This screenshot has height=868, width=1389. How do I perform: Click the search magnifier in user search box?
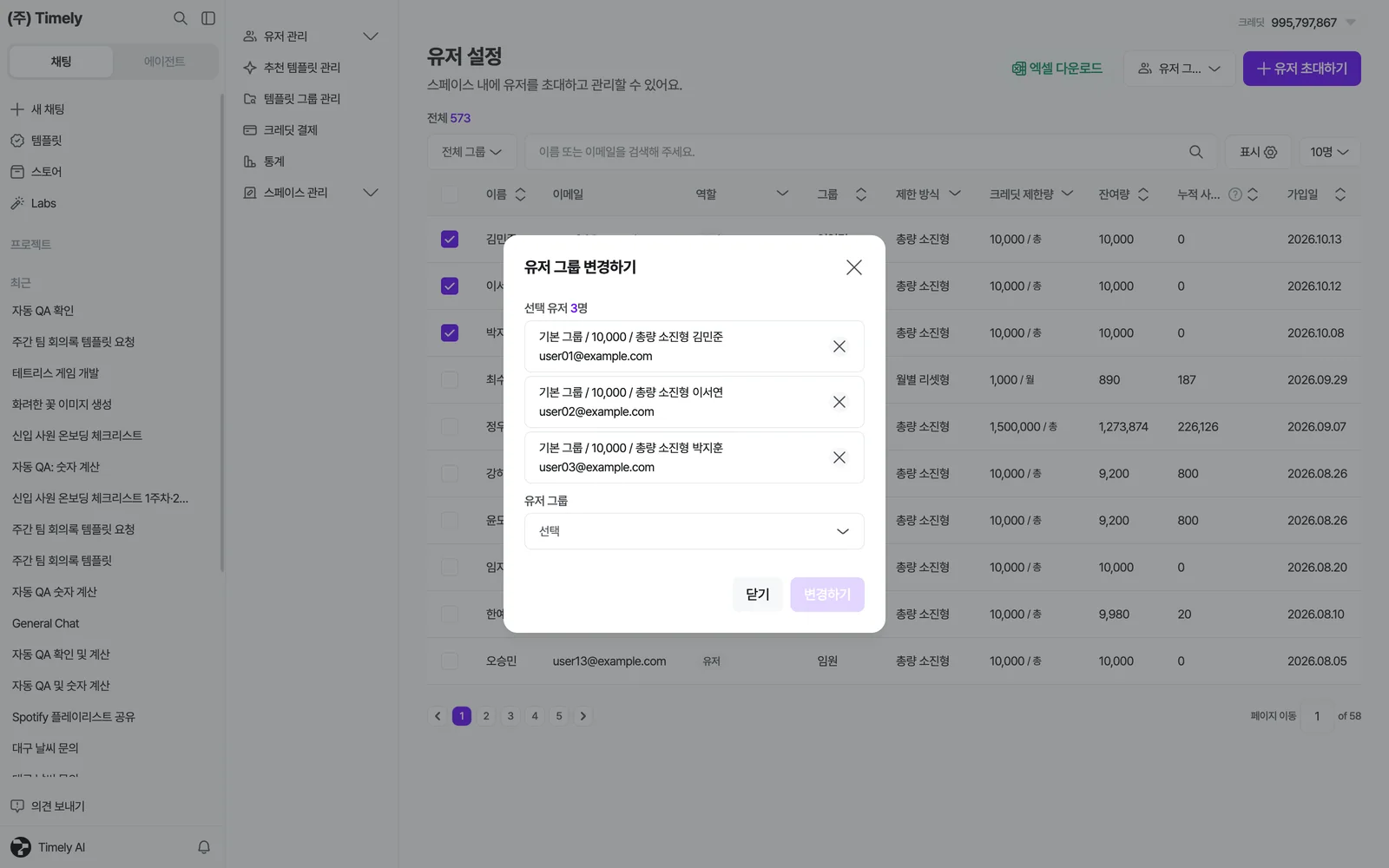(x=1196, y=152)
